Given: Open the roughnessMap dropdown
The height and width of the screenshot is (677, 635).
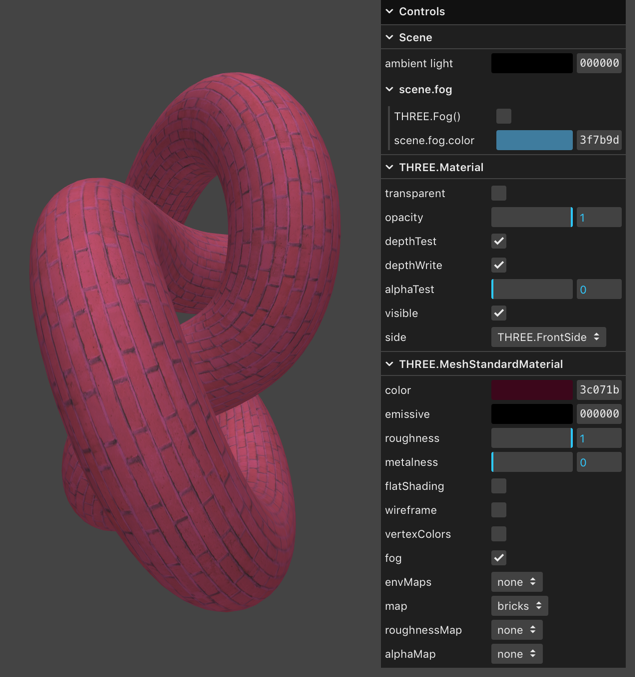Looking at the screenshot, I should [x=517, y=630].
